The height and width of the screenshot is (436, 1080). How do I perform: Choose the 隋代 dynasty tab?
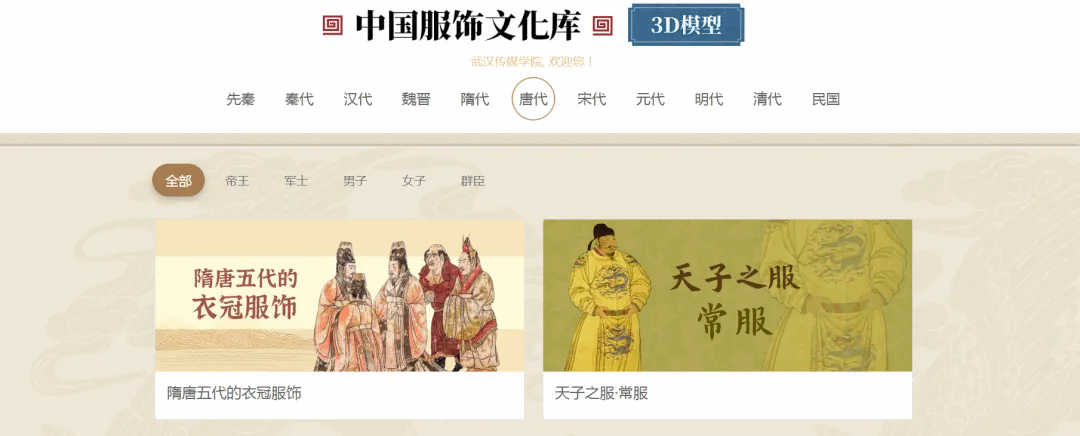(475, 99)
